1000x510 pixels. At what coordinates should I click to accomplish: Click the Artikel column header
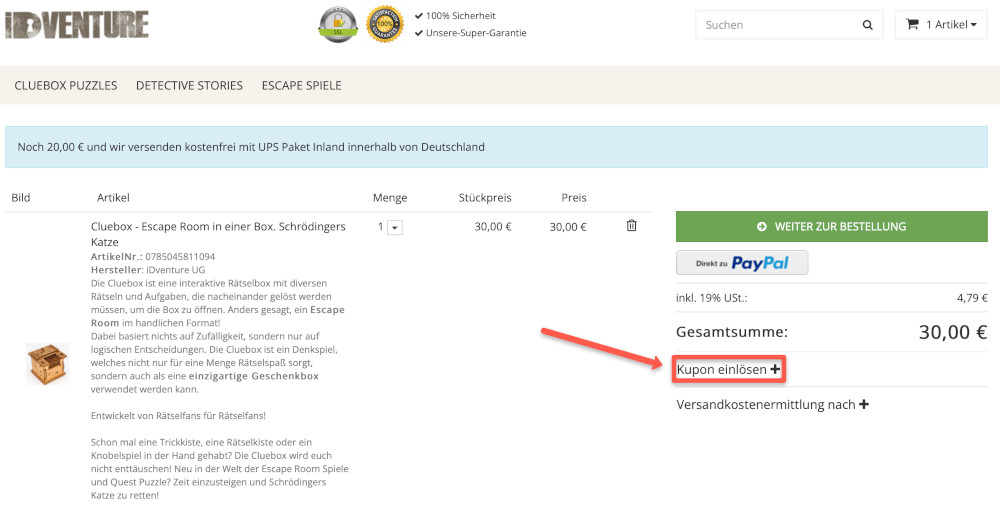113,198
